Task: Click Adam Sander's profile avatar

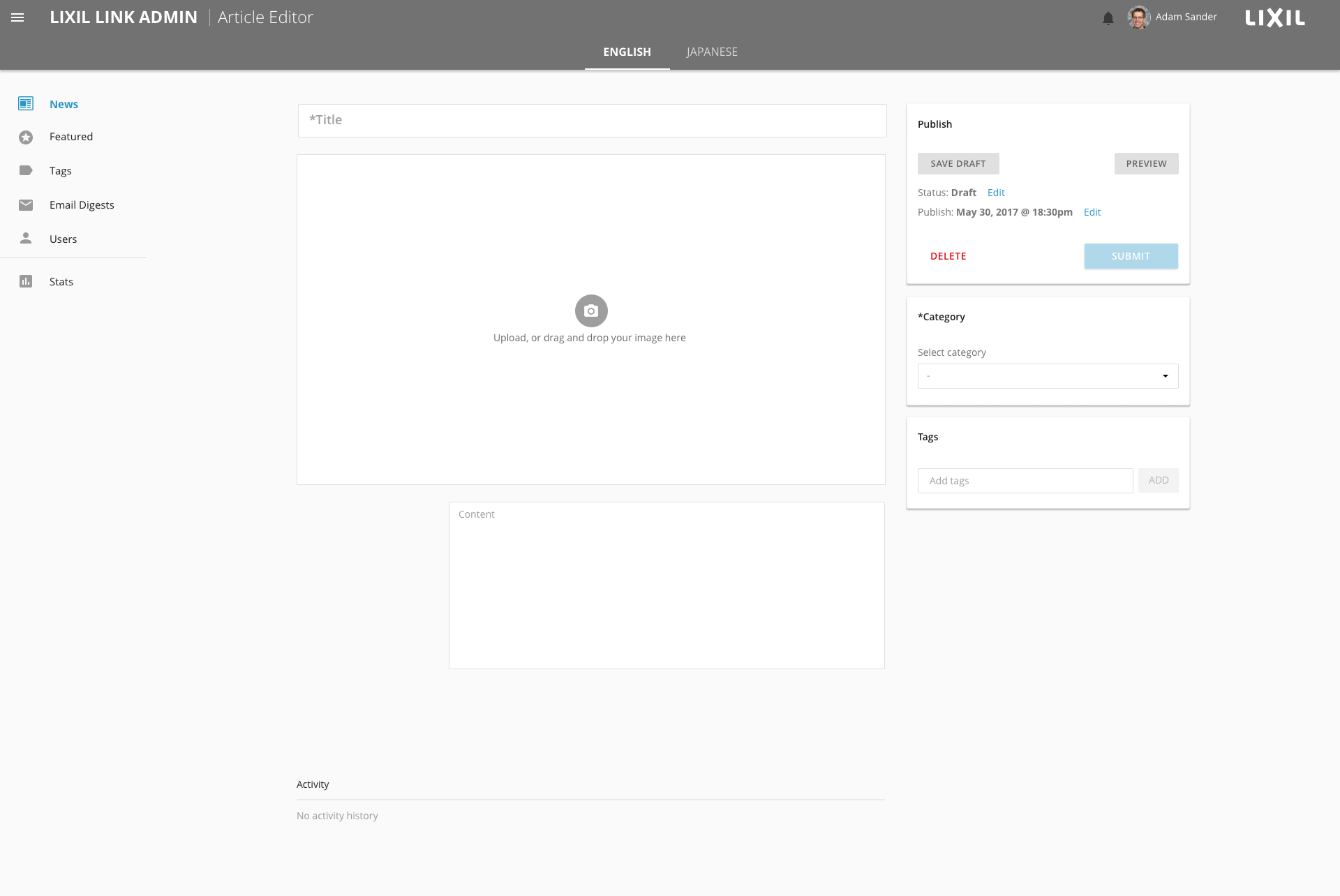Action: [1139, 17]
